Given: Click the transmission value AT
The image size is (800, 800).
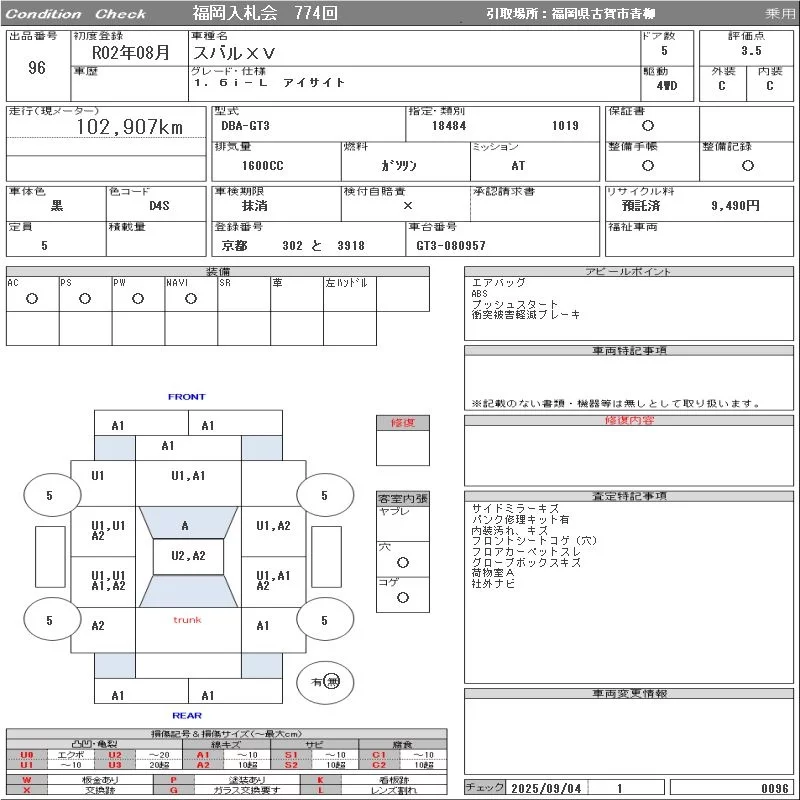Looking at the screenshot, I should (518, 166).
